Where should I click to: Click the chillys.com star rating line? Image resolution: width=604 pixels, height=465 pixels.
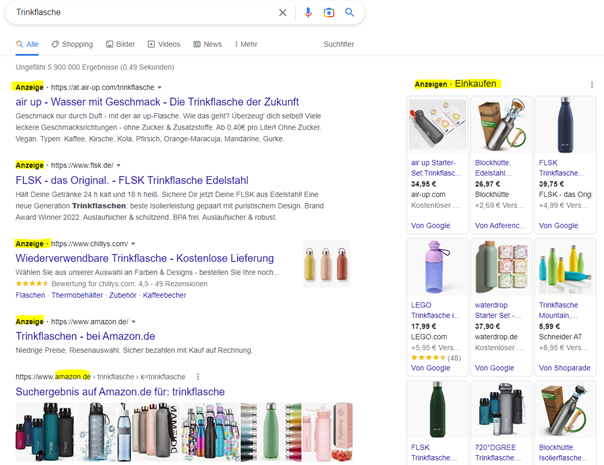tap(111, 284)
